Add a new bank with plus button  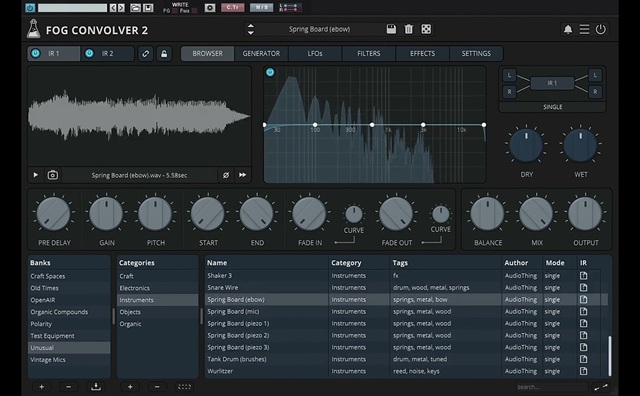(x=41, y=387)
